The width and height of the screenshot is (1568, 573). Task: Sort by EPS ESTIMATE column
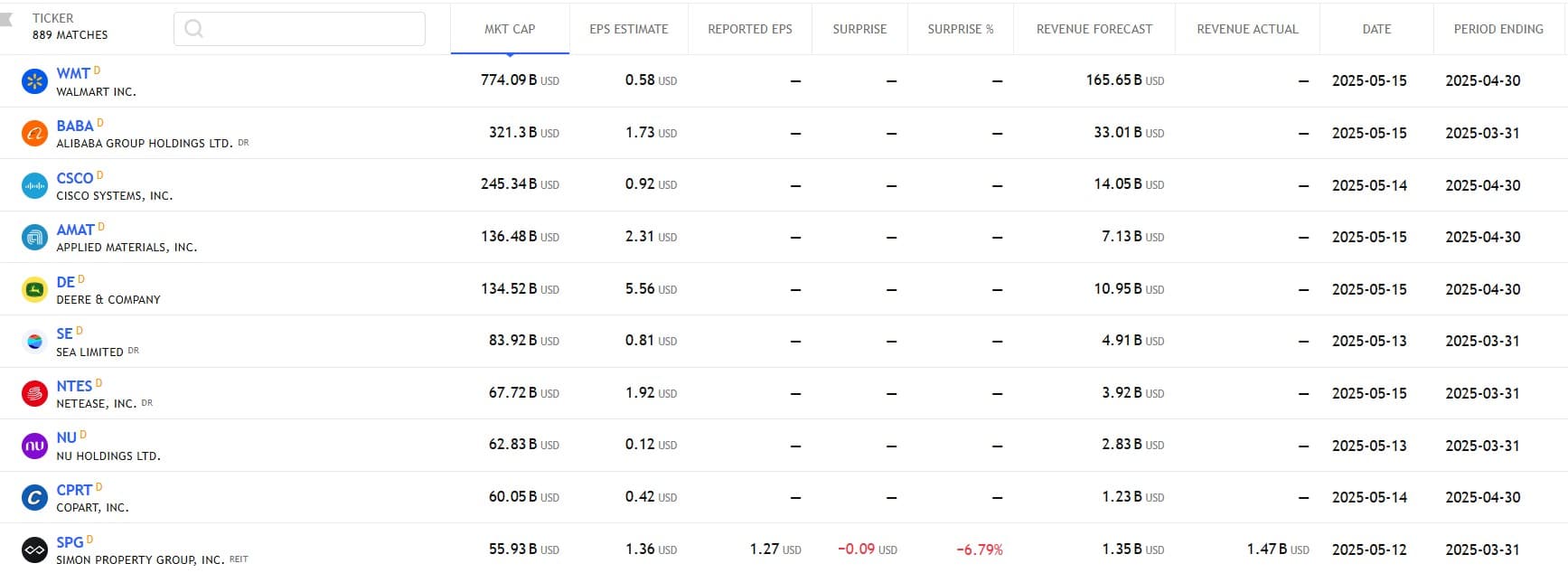(x=629, y=29)
